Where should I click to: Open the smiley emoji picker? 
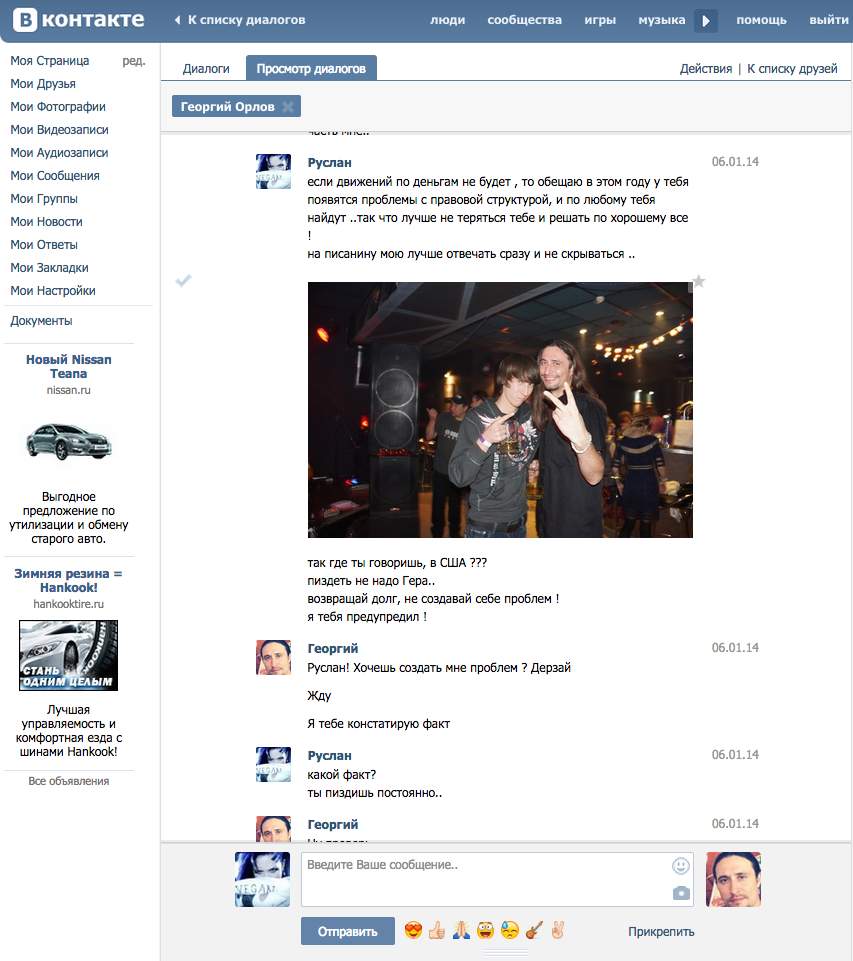681,866
